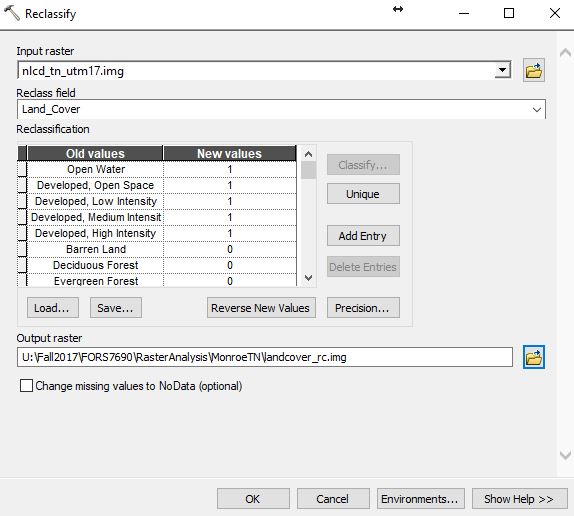The width and height of the screenshot is (574, 516).
Task: Expand help with Show Help >> button
Action: (x=519, y=498)
